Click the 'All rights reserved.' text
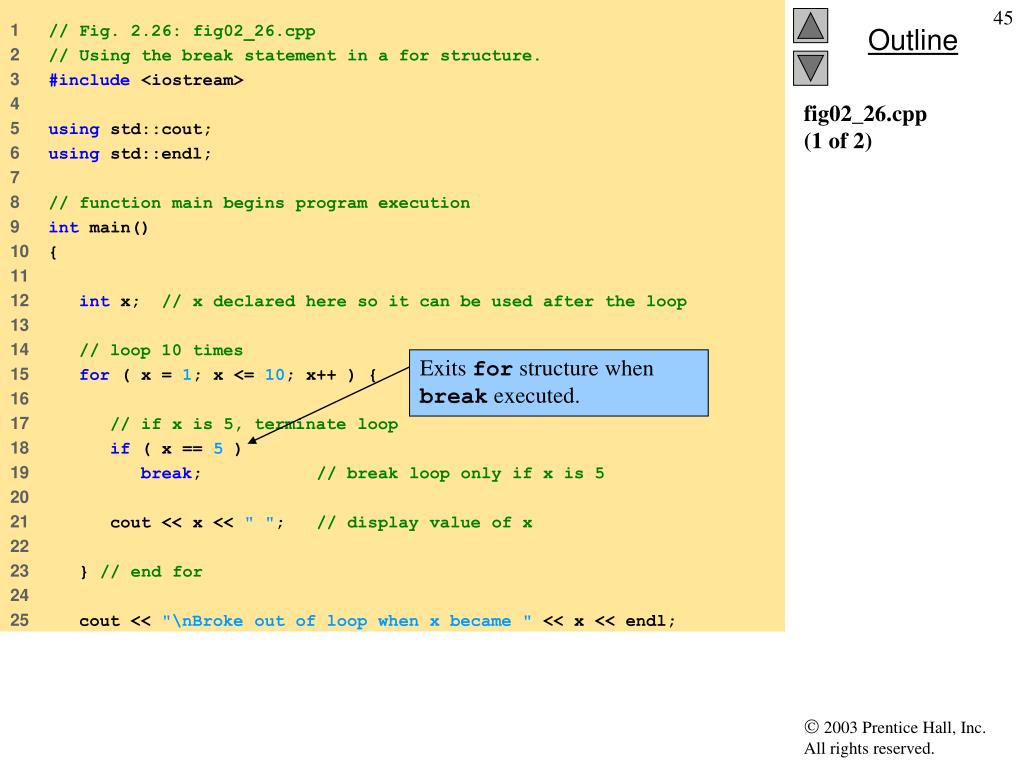 click(869, 748)
